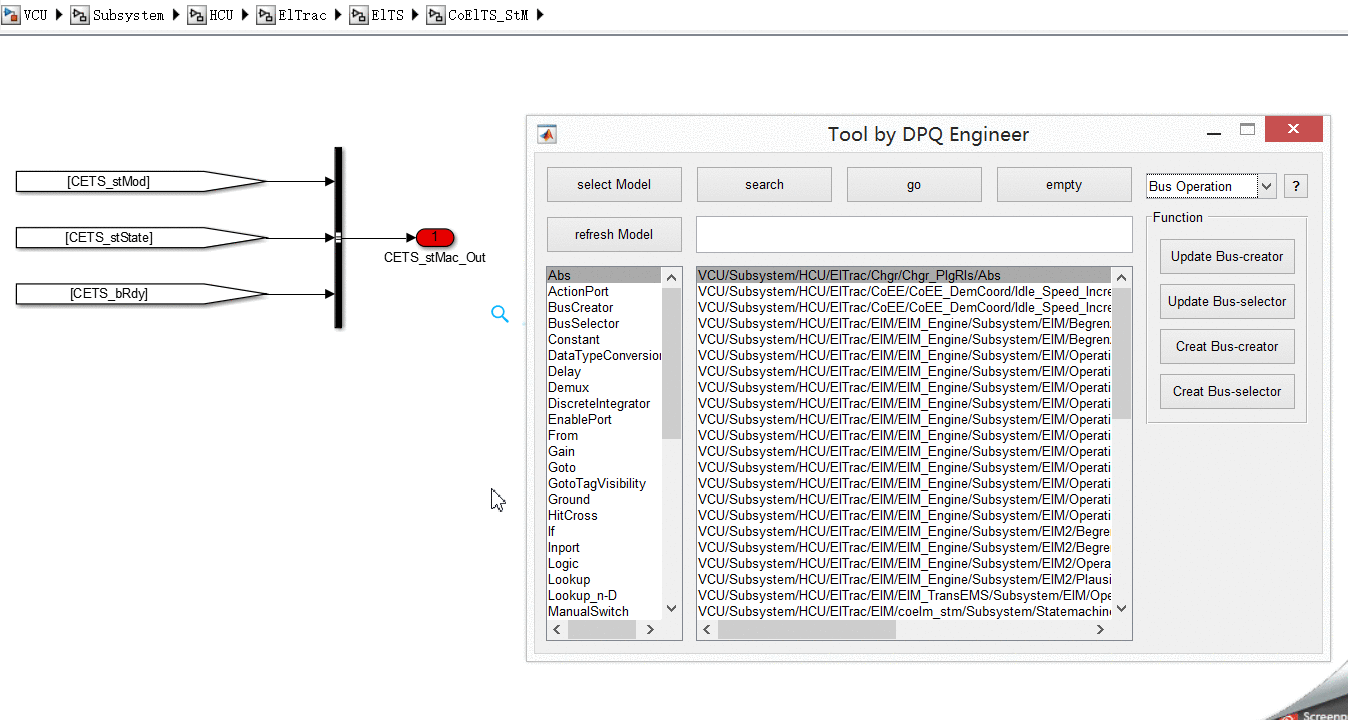This screenshot has height=720, width=1348.
Task: Select Delay in the block-type list
Action: point(604,371)
